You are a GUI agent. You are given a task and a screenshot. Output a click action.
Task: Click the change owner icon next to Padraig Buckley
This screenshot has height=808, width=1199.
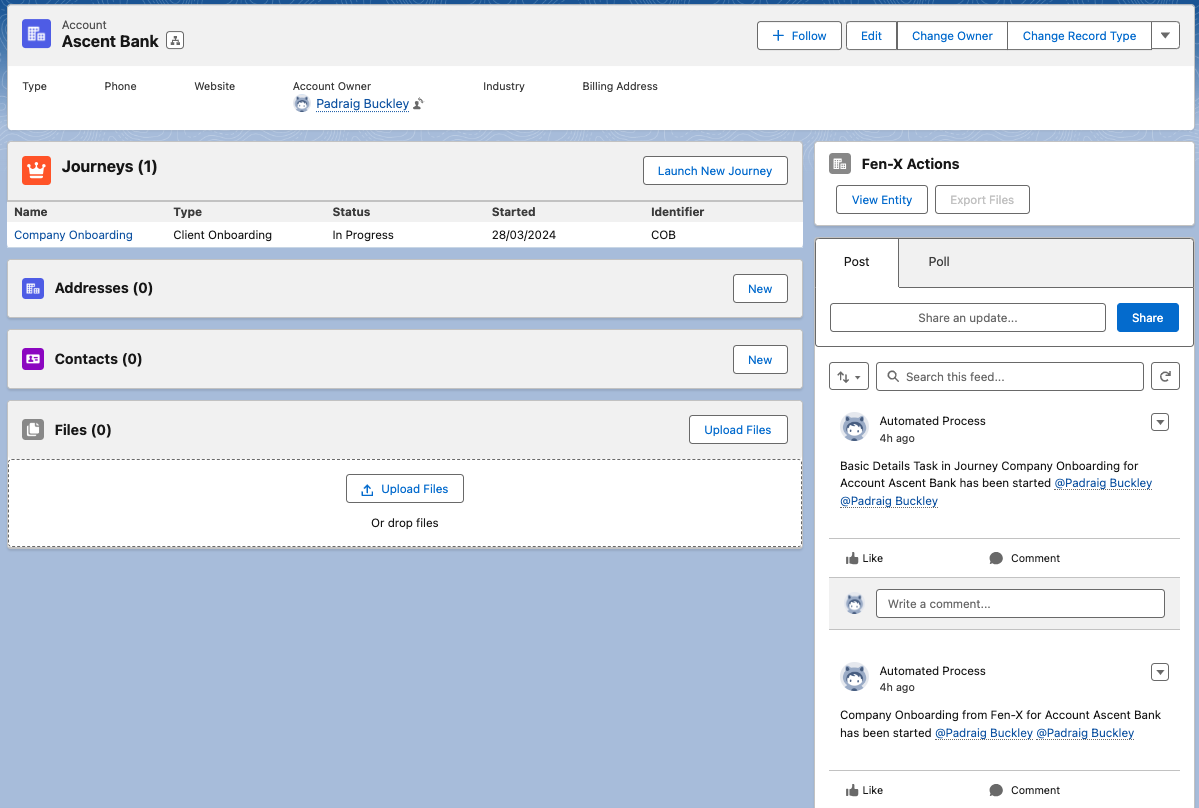click(418, 103)
